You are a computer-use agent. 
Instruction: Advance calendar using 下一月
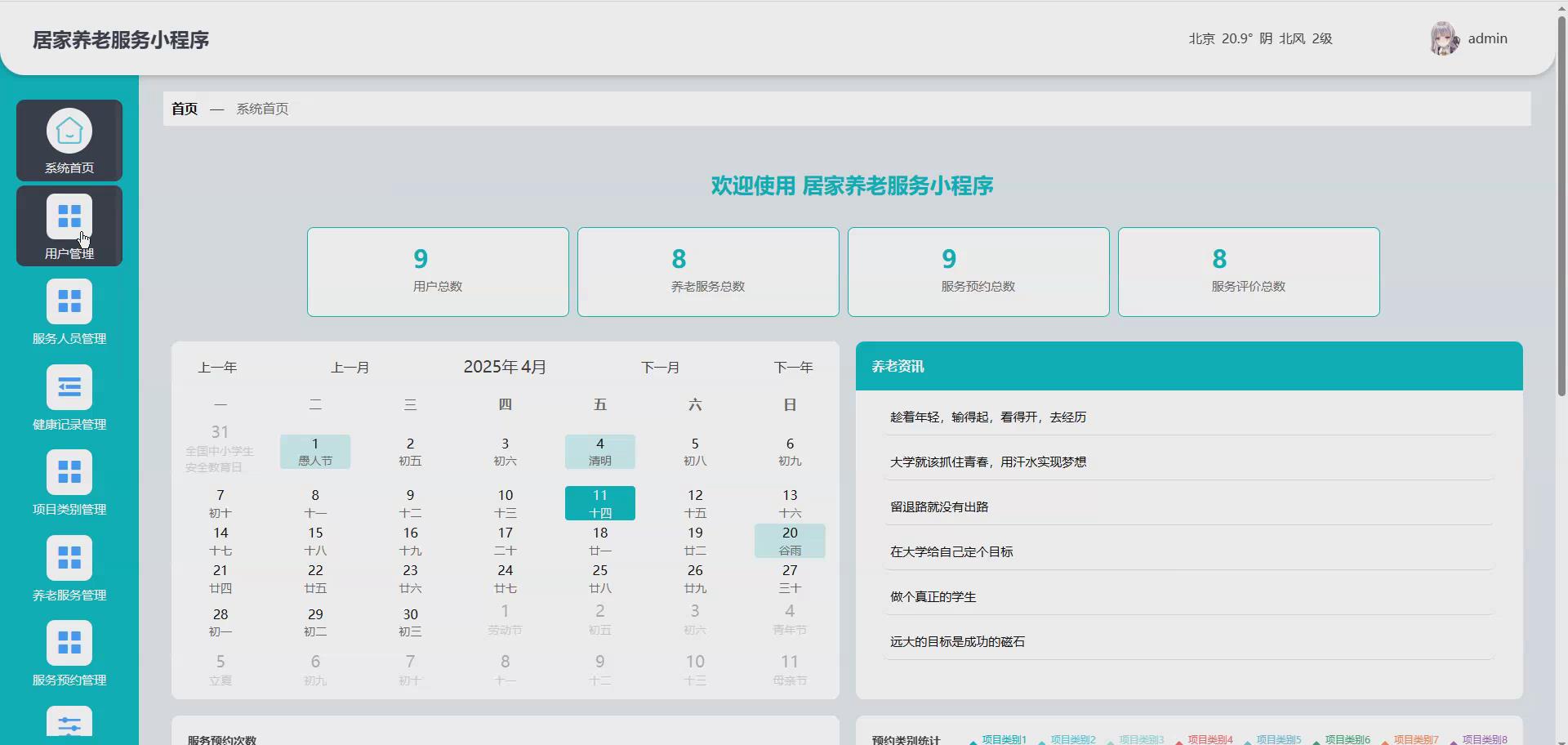660,367
